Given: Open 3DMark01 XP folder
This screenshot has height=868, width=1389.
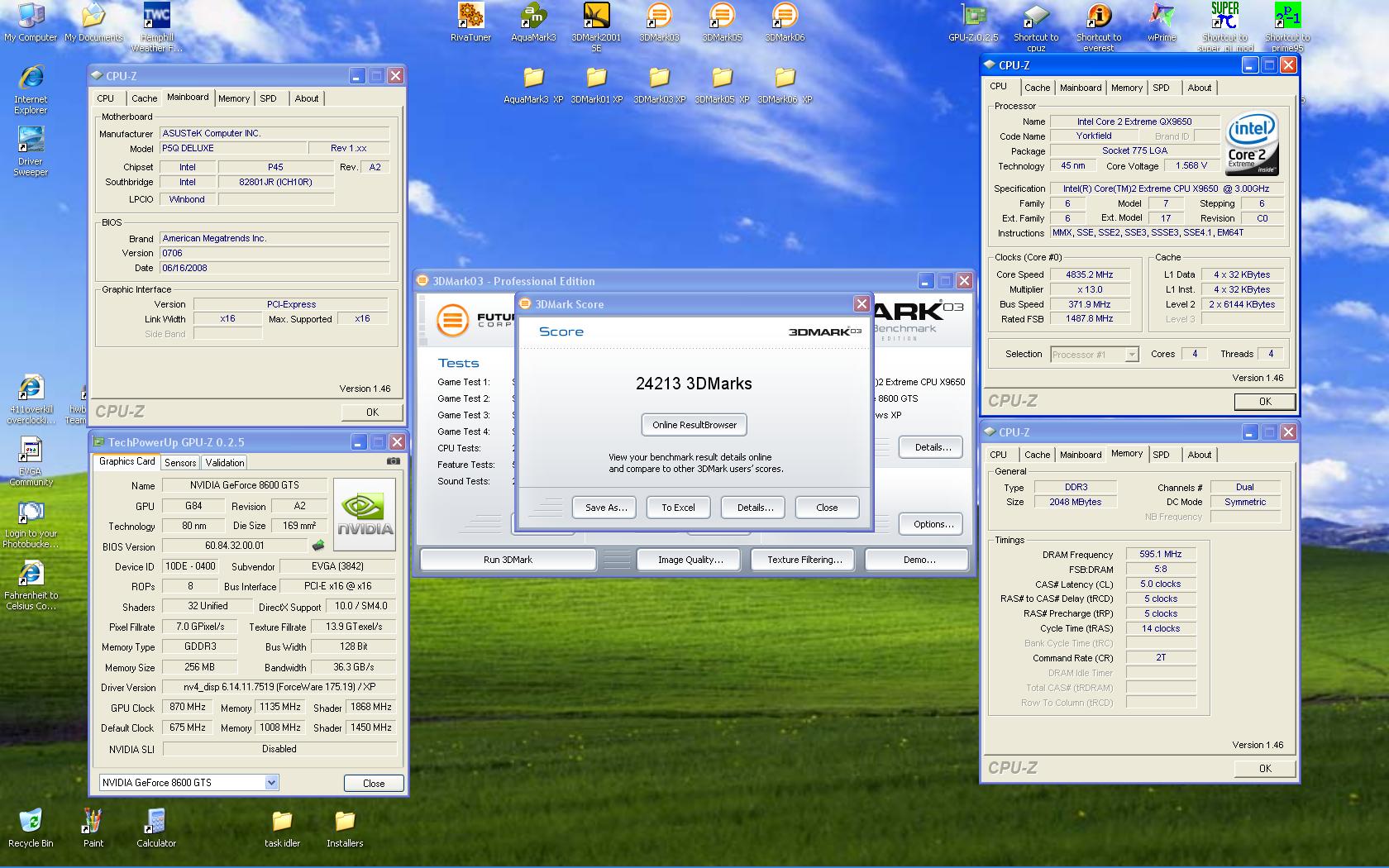Looking at the screenshot, I should point(596,84).
